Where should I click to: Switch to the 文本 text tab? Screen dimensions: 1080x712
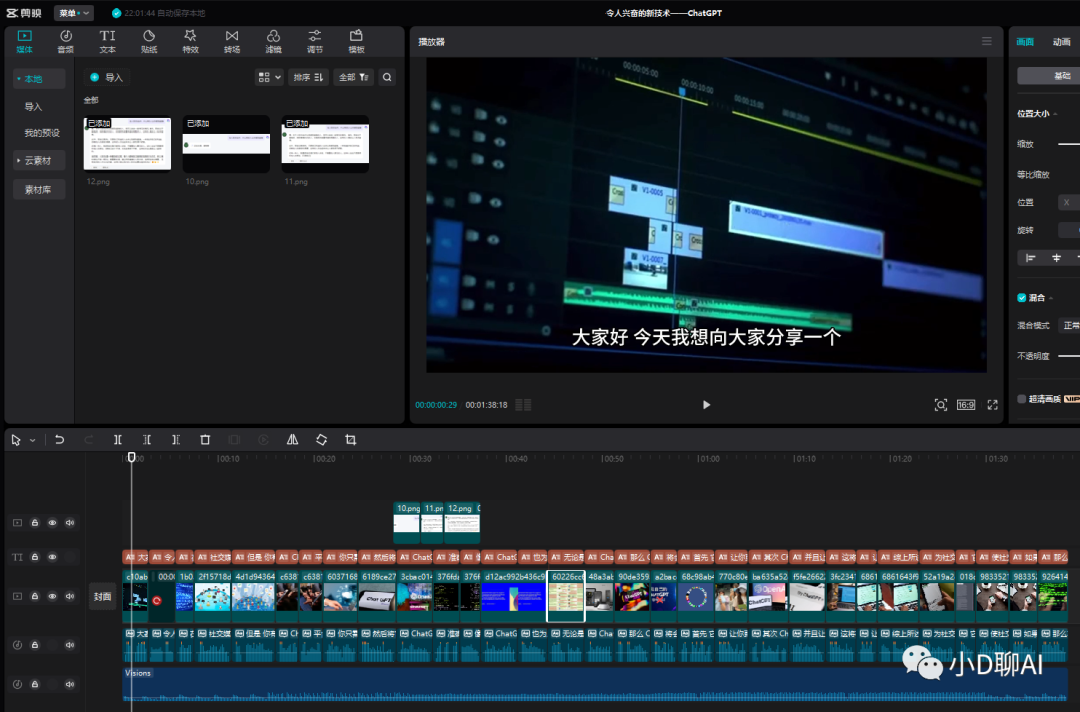coord(107,41)
